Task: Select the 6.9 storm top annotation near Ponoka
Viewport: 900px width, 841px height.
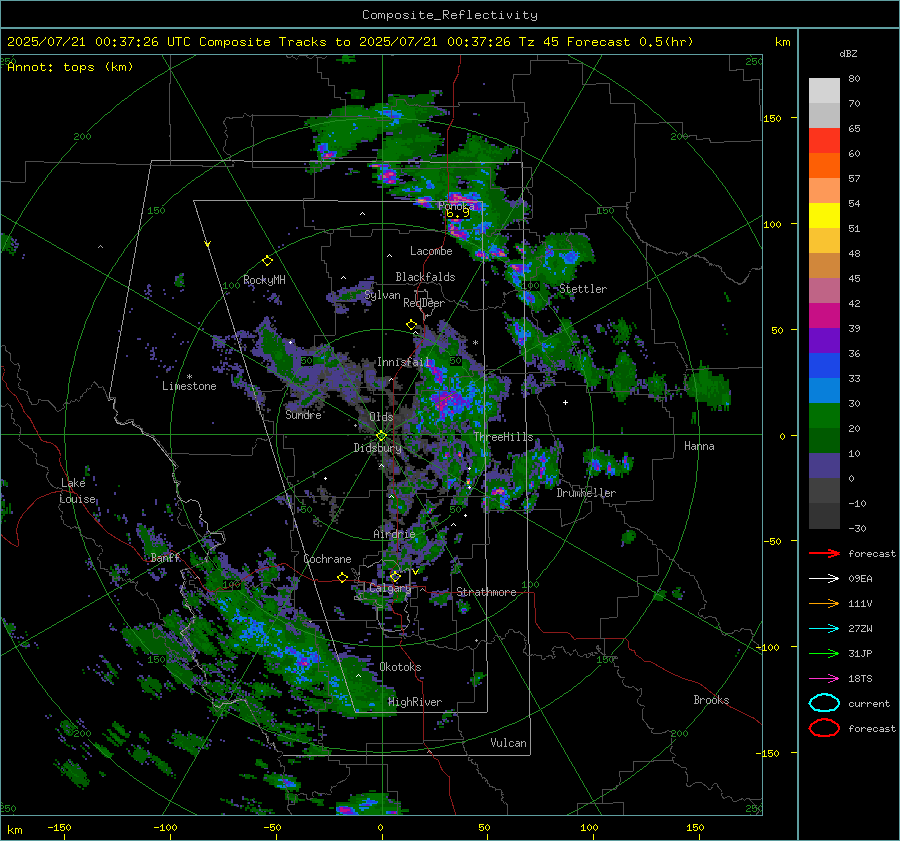Action: tap(457, 213)
